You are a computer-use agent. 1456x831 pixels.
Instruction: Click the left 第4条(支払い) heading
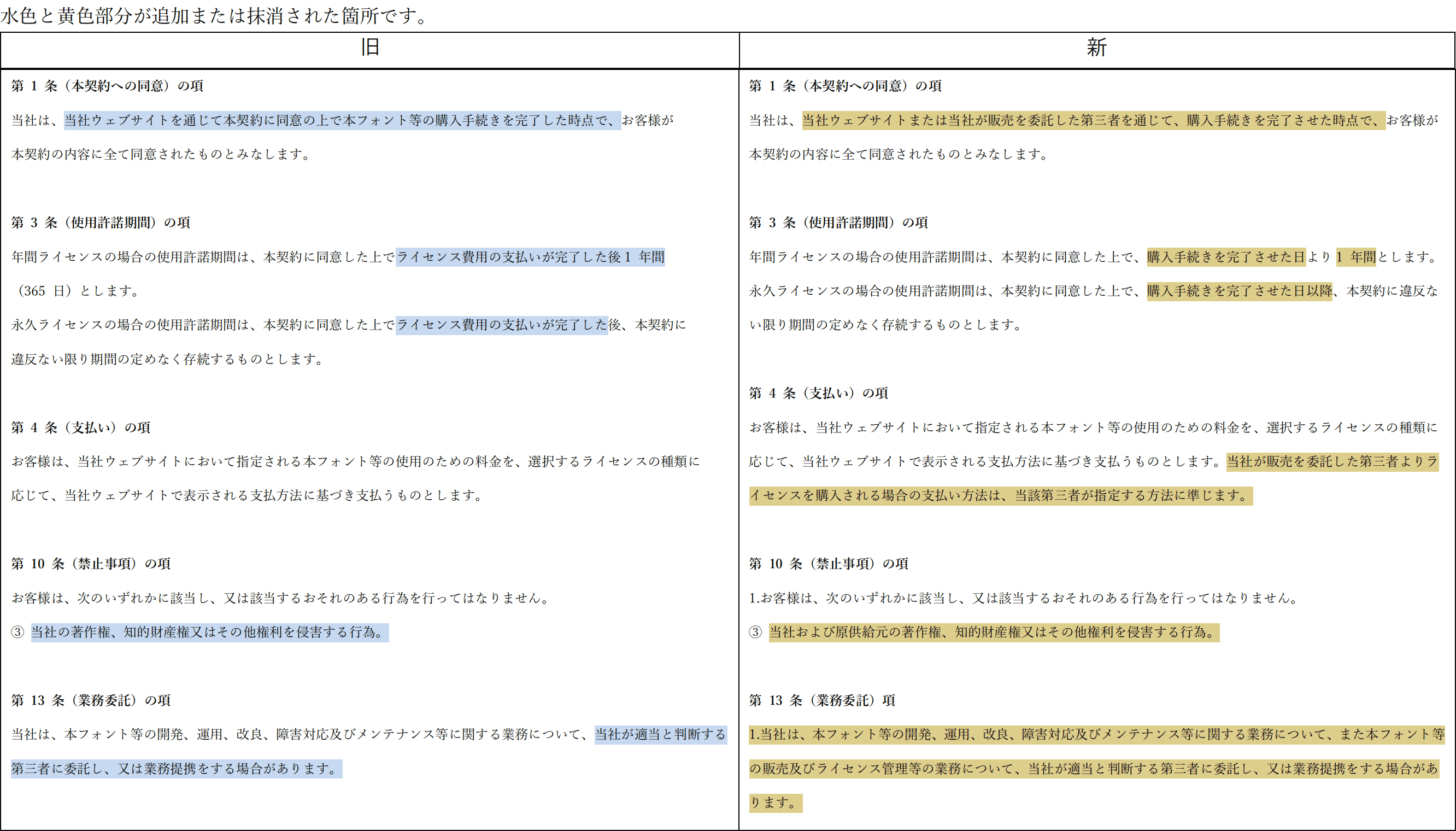point(80,428)
